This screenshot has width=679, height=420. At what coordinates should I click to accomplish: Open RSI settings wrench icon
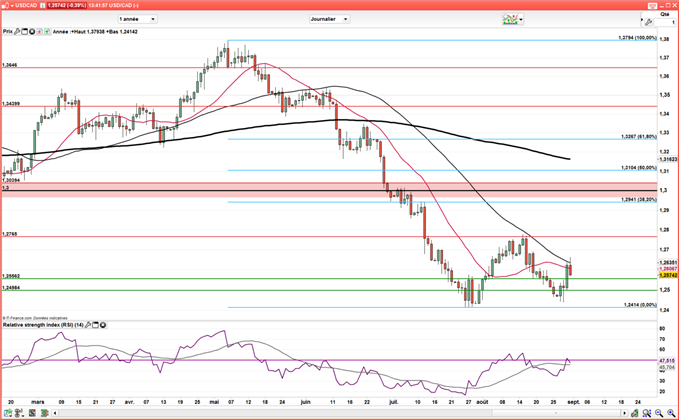(x=88, y=325)
